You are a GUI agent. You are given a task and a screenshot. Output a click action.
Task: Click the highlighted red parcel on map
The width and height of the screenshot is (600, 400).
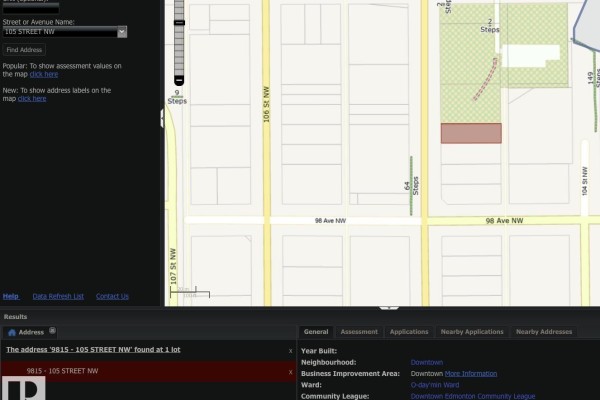[471, 133]
